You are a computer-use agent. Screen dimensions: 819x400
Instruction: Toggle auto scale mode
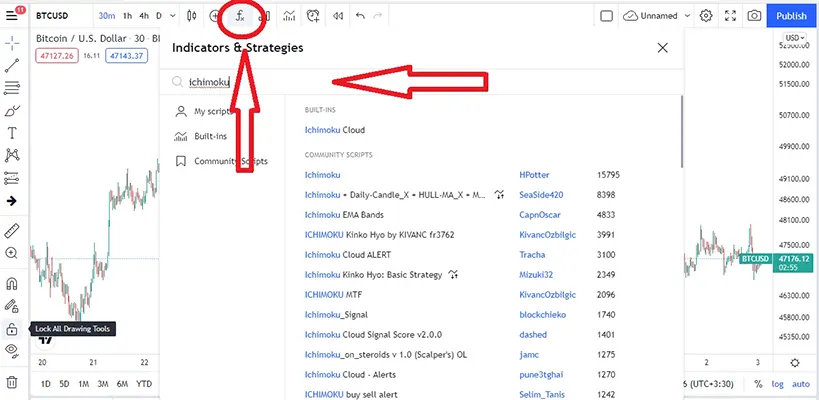pos(800,384)
